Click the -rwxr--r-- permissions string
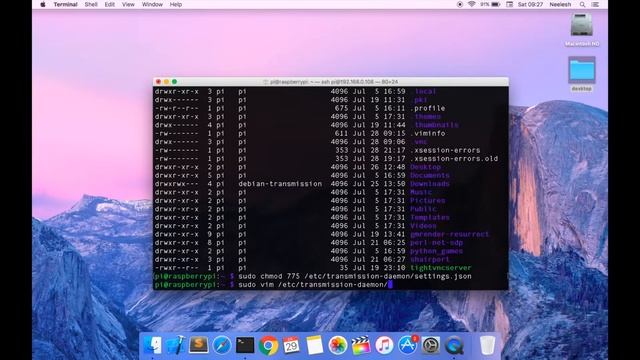Image resolution: width=640 pixels, height=360 pixels. coord(177,268)
